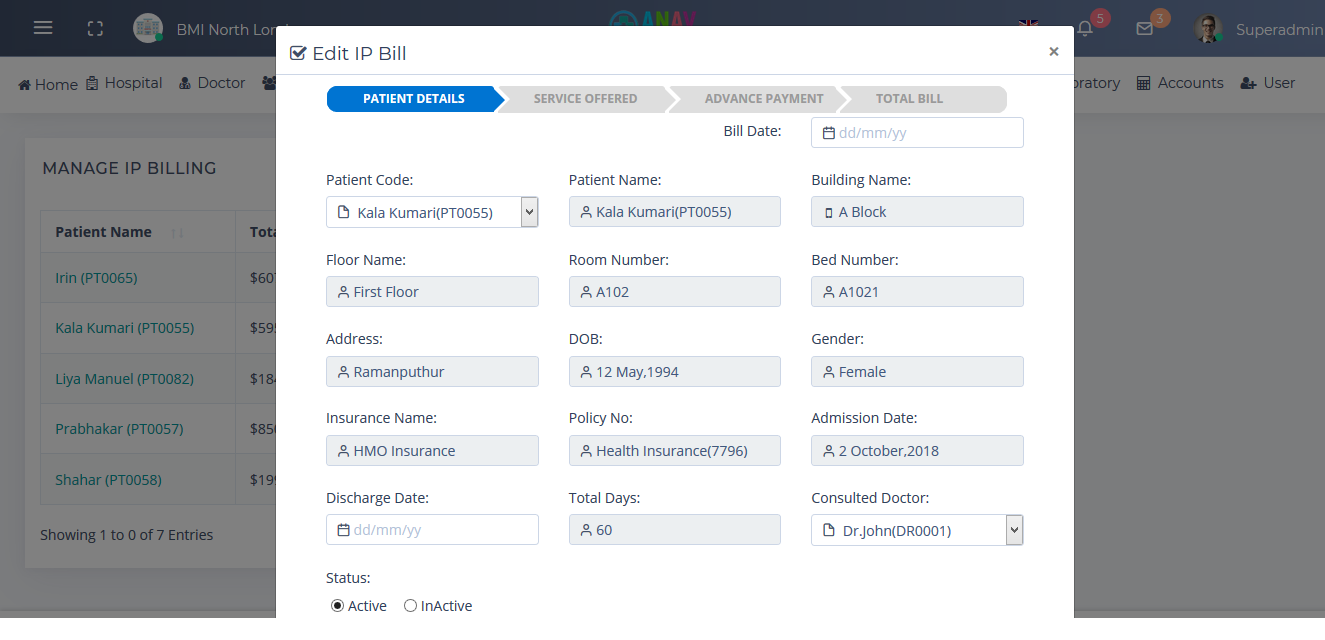Open the Accounts menu
This screenshot has width=1325, height=640.
tap(1180, 83)
